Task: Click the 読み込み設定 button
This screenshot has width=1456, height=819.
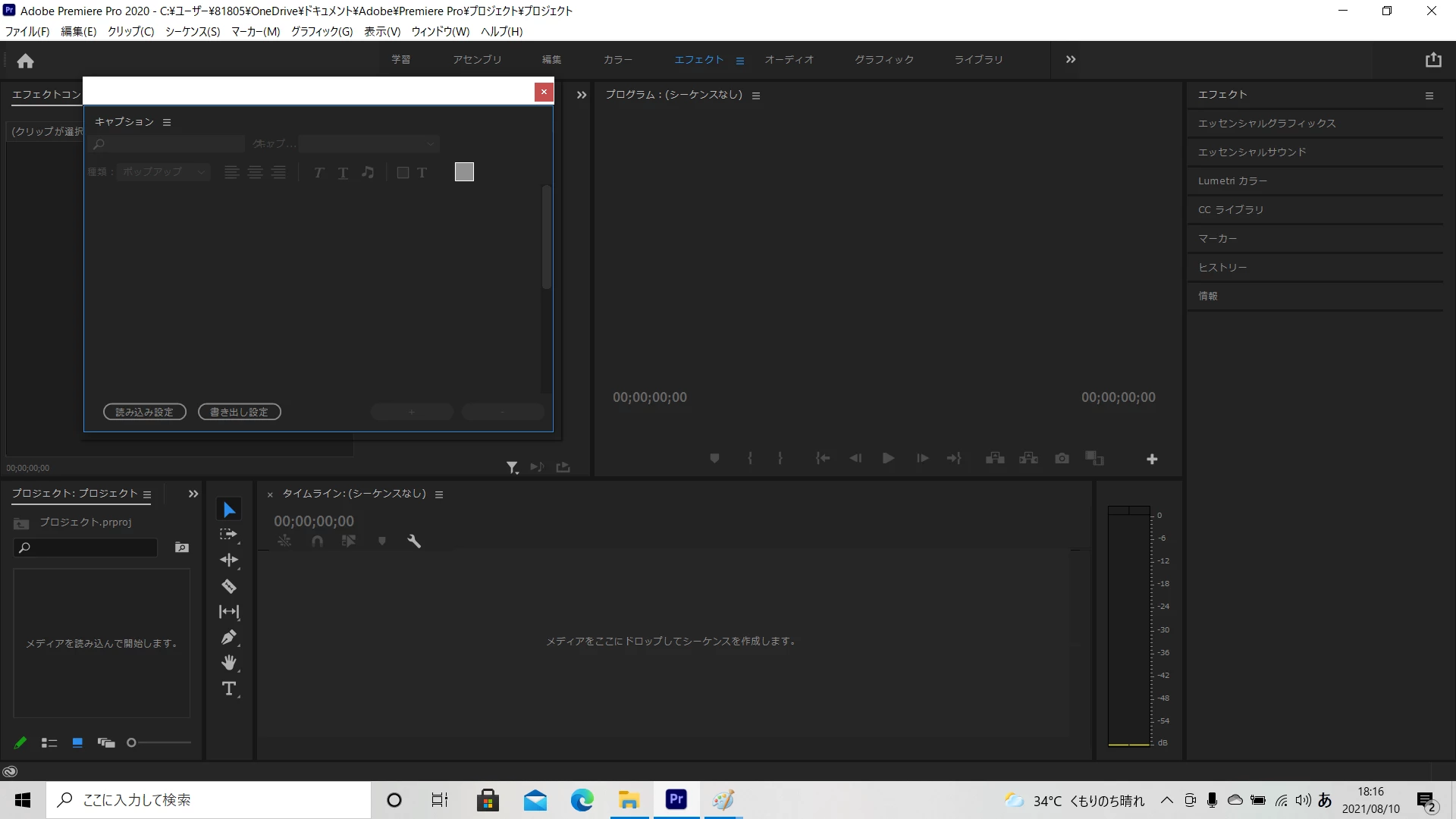Action: pyautogui.click(x=145, y=412)
